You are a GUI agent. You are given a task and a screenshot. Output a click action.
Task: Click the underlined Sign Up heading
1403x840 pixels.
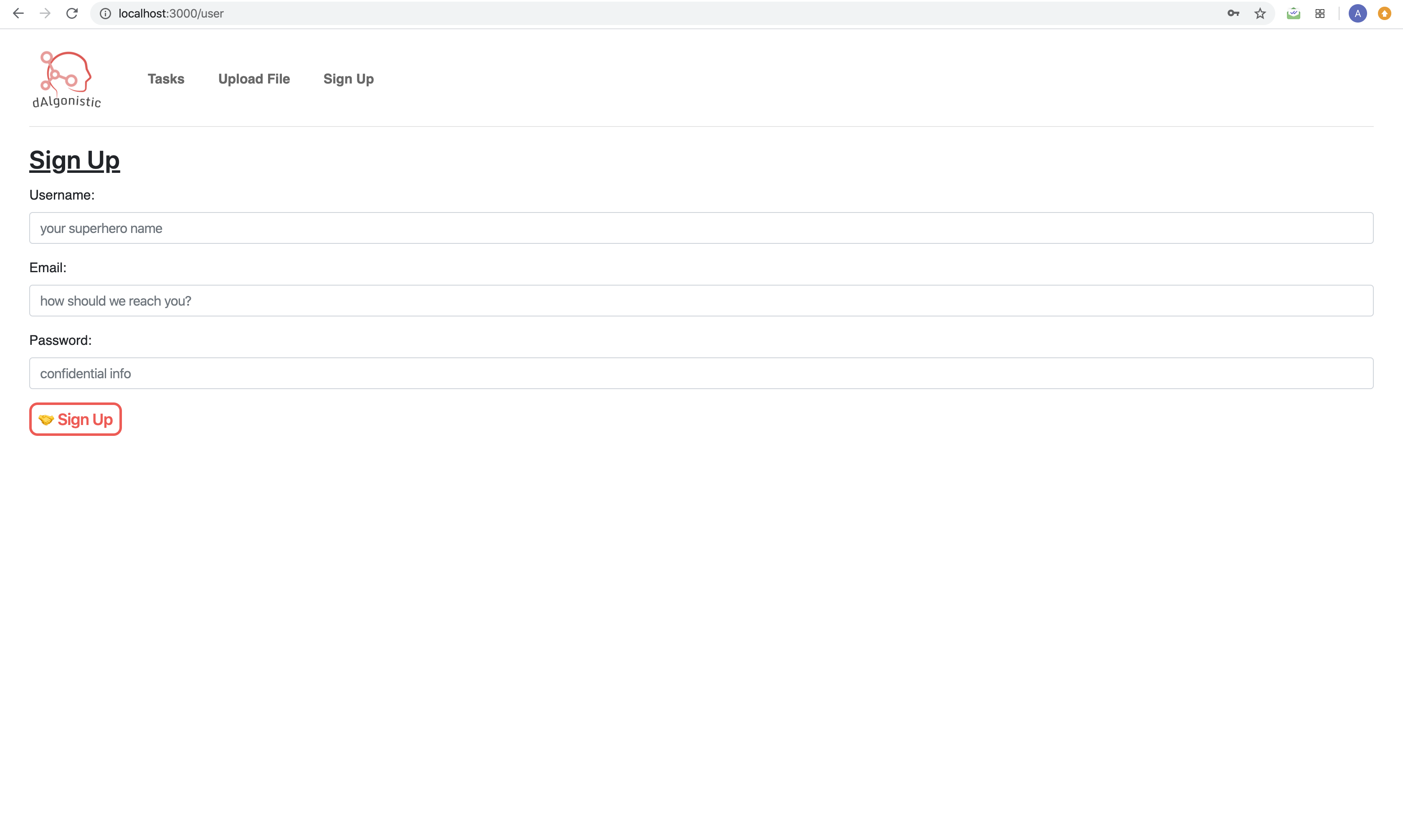pos(75,160)
